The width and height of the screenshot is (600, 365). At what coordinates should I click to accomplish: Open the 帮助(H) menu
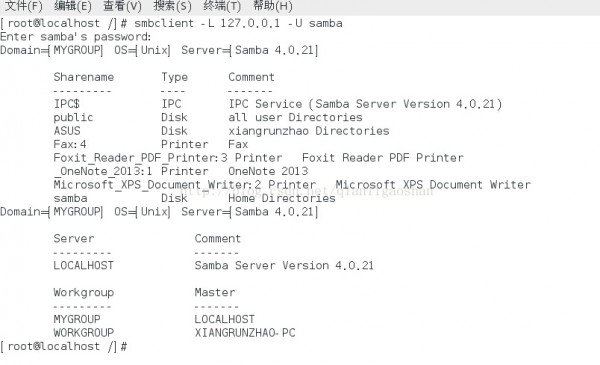[x=272, y=6]
